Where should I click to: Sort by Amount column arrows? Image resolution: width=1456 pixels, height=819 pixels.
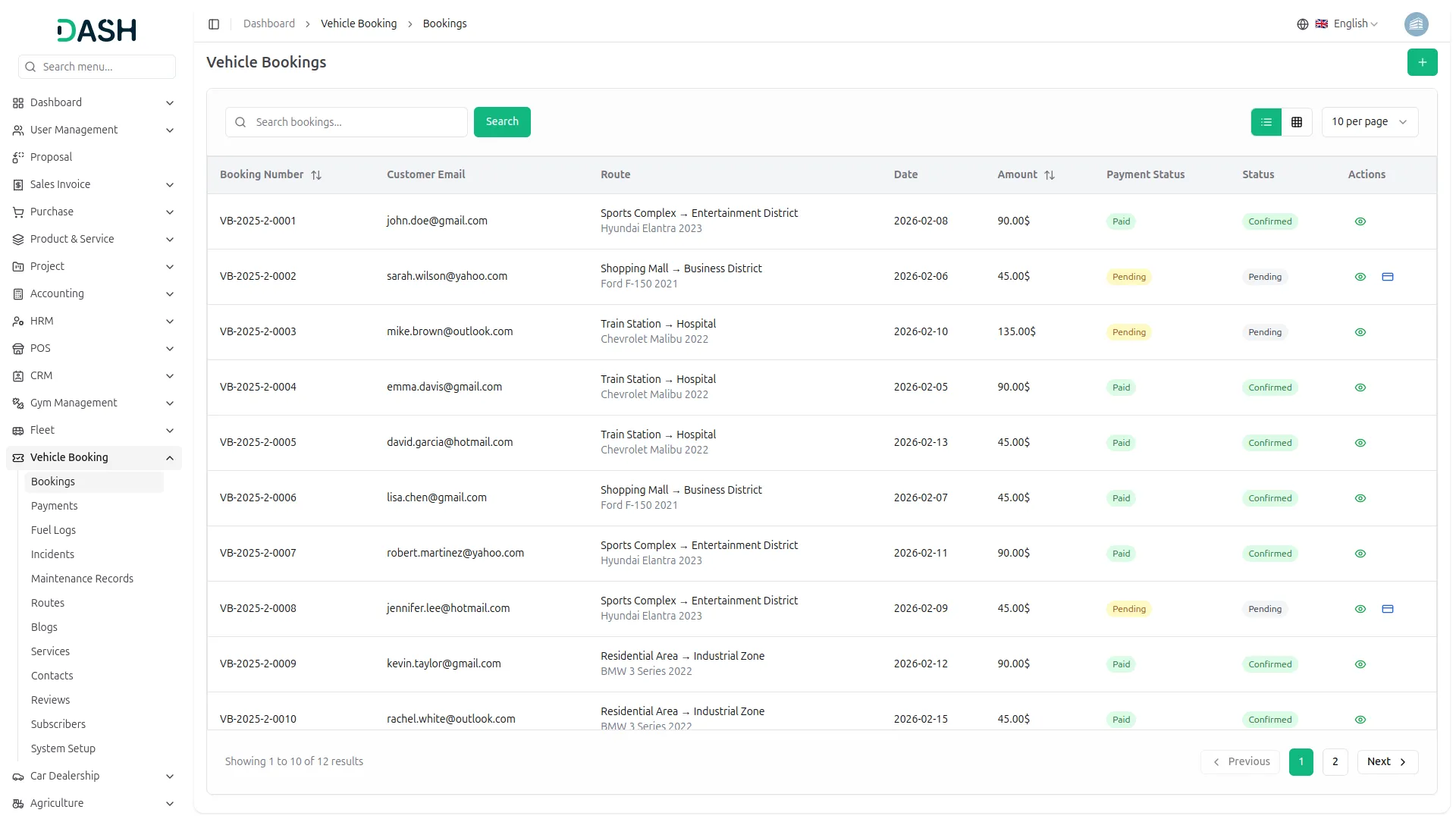point(1049,175)
